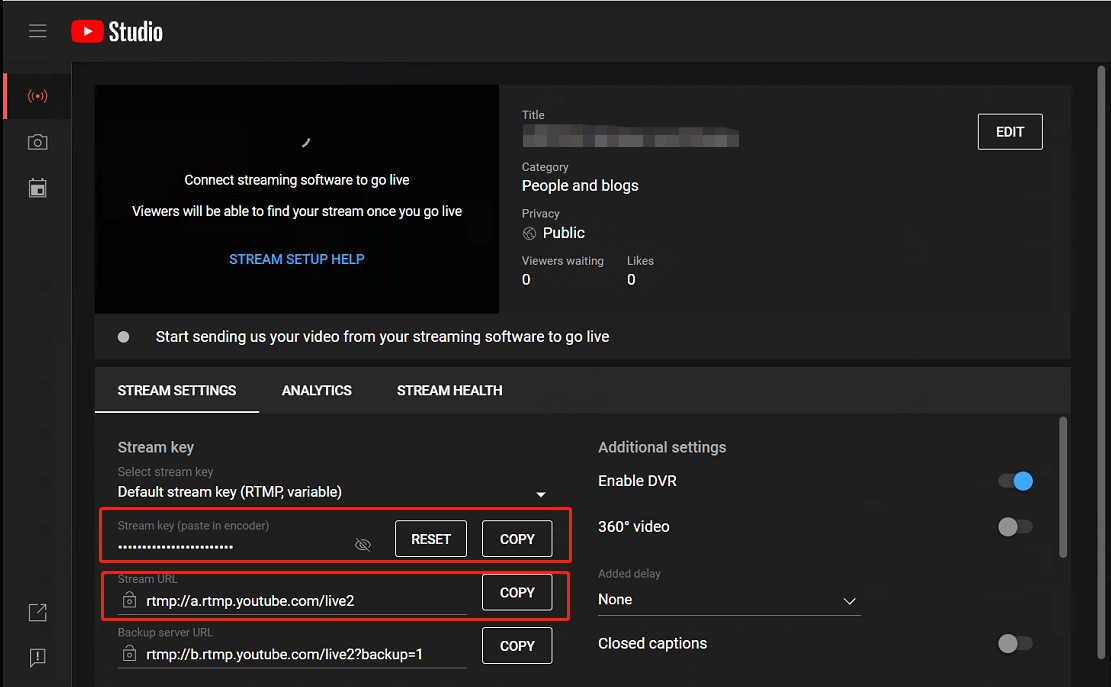Image resolution: width=1111 pixels, height=687 pixels.
Task: Click the 'Public' privacy text
Action: 564,233
